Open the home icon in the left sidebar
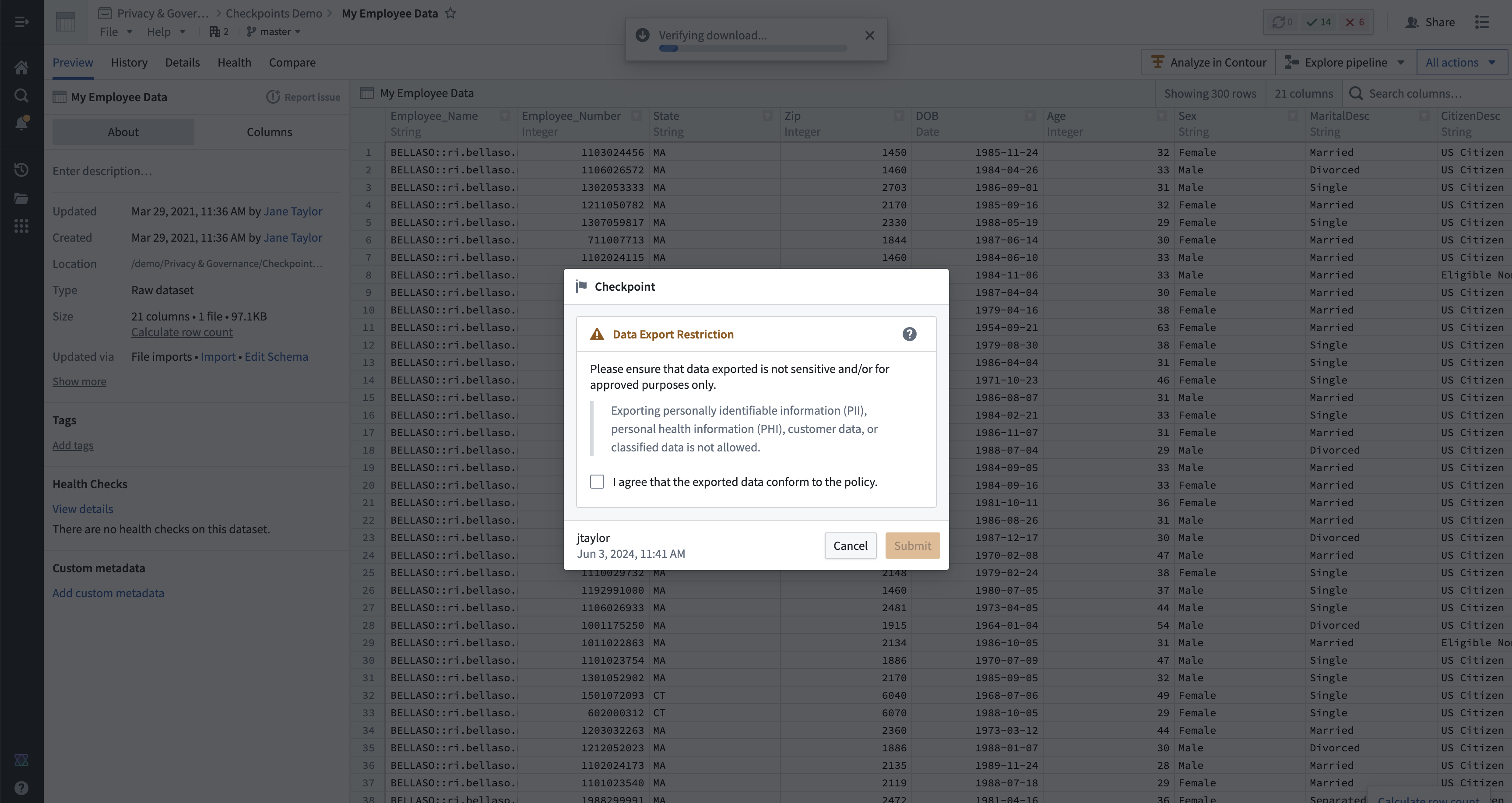Viewport: 1512px width, 803px height. [x=21, y=67]
